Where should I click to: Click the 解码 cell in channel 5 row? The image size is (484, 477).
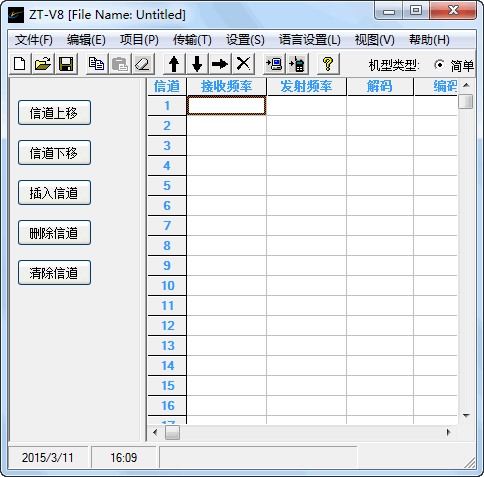(x=380, y=186)
